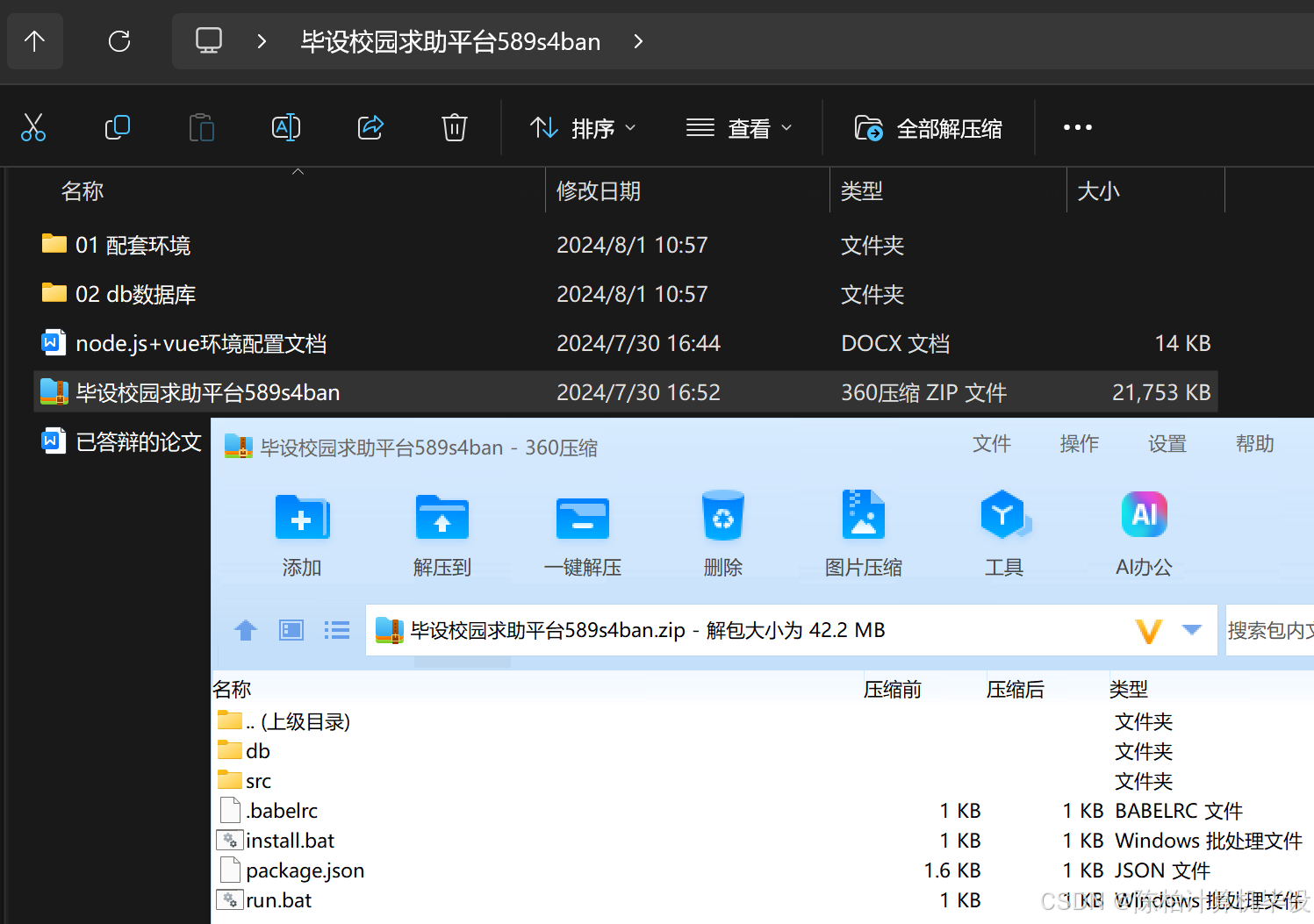Share the selected file
The height and width of the screenshot is (924, 1314).
pos(370,128)
